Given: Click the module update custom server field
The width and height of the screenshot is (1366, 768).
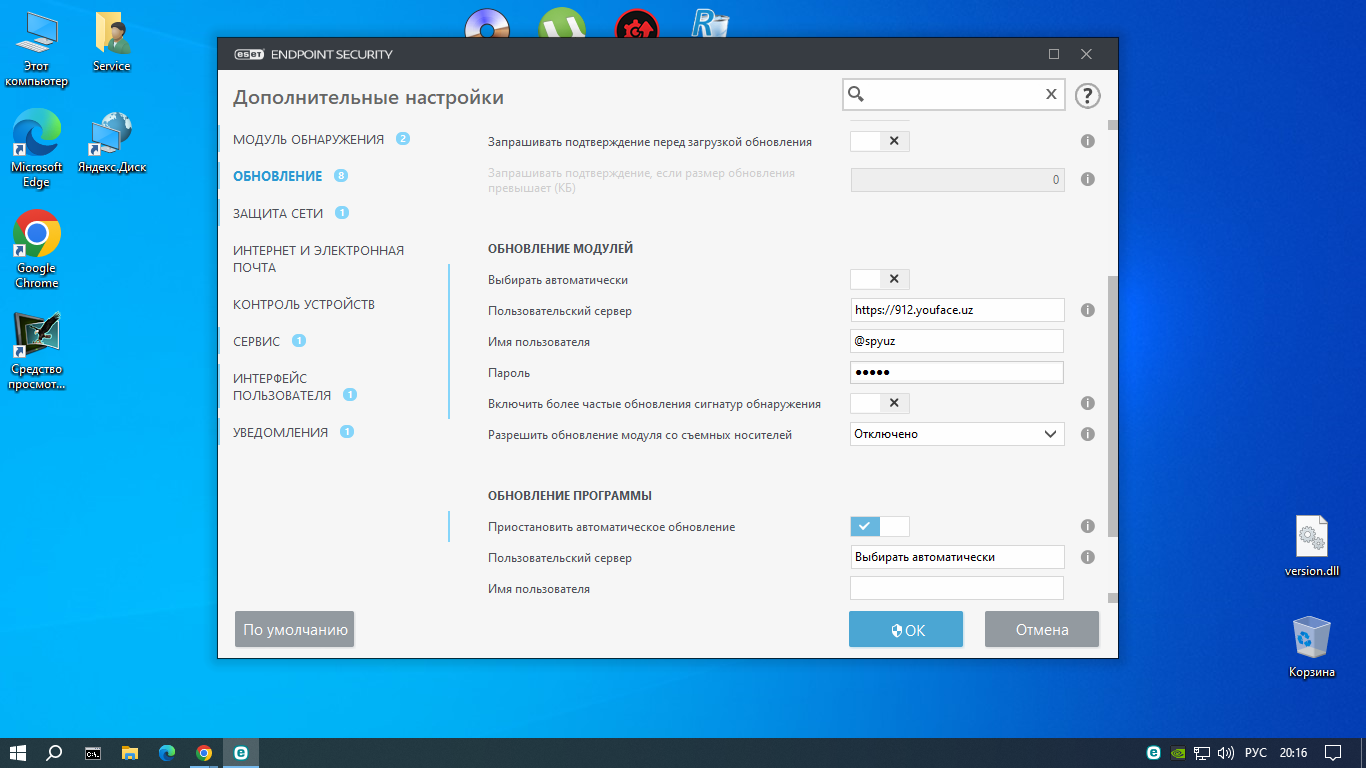Looking at the screenshot, I should pyautogui.click(x=957, y=310).
